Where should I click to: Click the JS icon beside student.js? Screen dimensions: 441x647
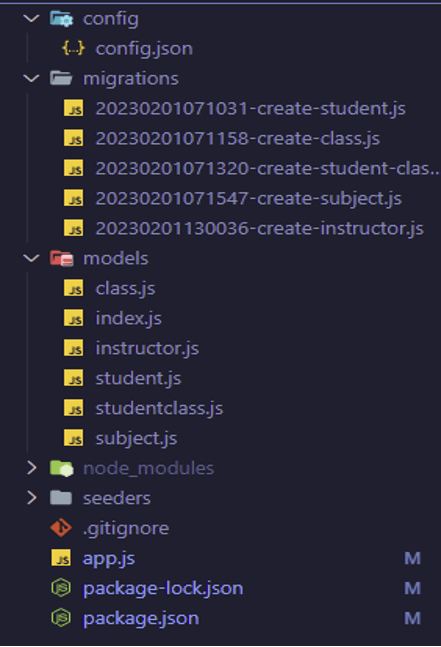click(73, 378)
